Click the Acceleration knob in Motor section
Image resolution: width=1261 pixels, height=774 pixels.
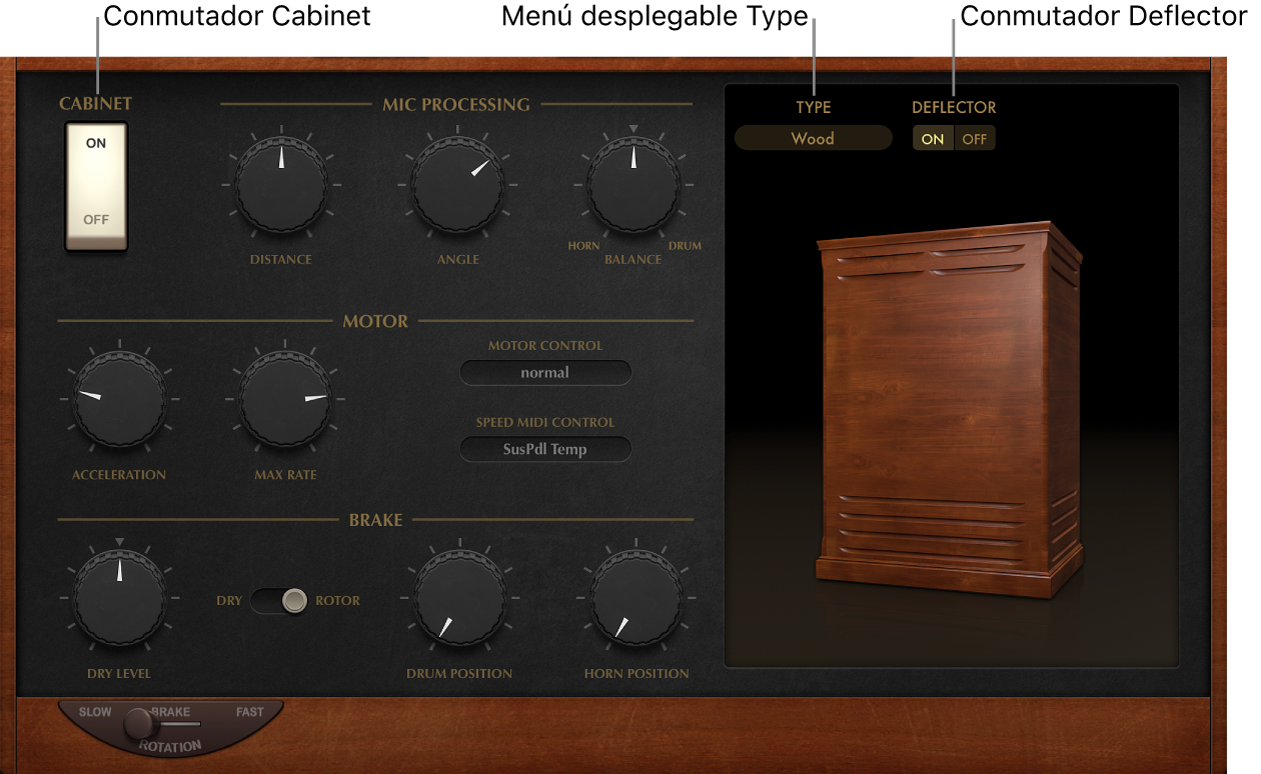click(119, 398)
